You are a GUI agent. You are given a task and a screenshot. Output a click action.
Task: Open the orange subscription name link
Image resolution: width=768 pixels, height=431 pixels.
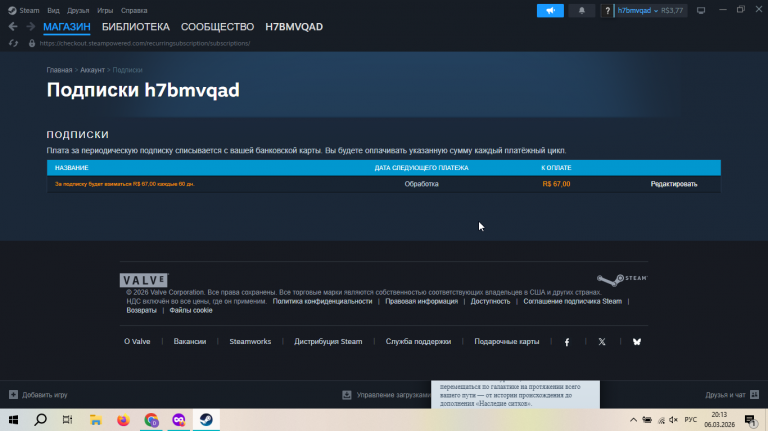coord(124,184)
